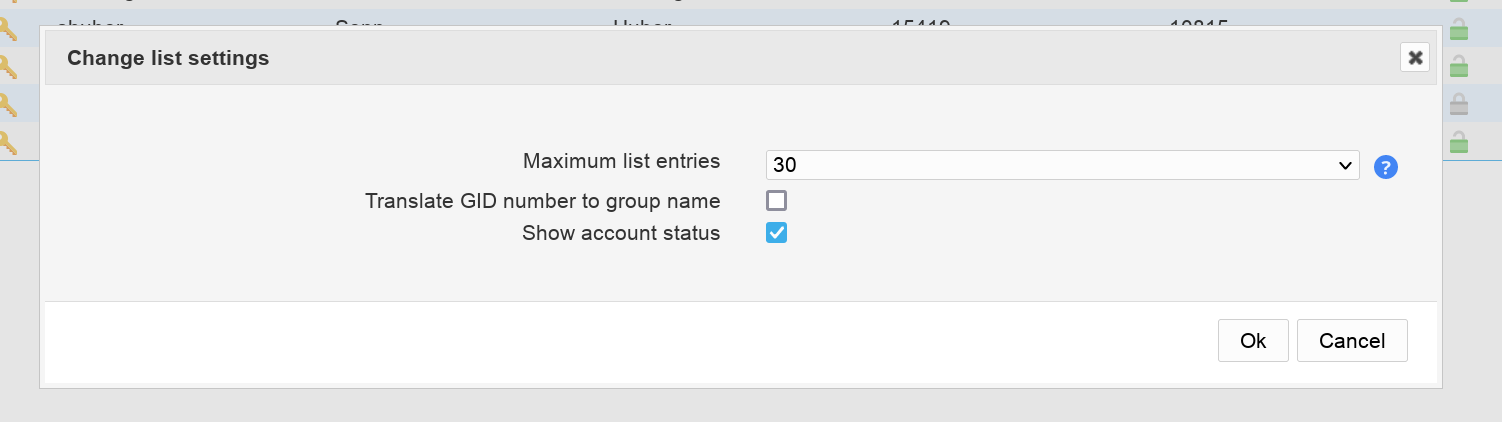Image resolution: width=1502 pixels, height=422 pixels.
Task: Close the Change list settings dialog
Action: (1415, 58)
